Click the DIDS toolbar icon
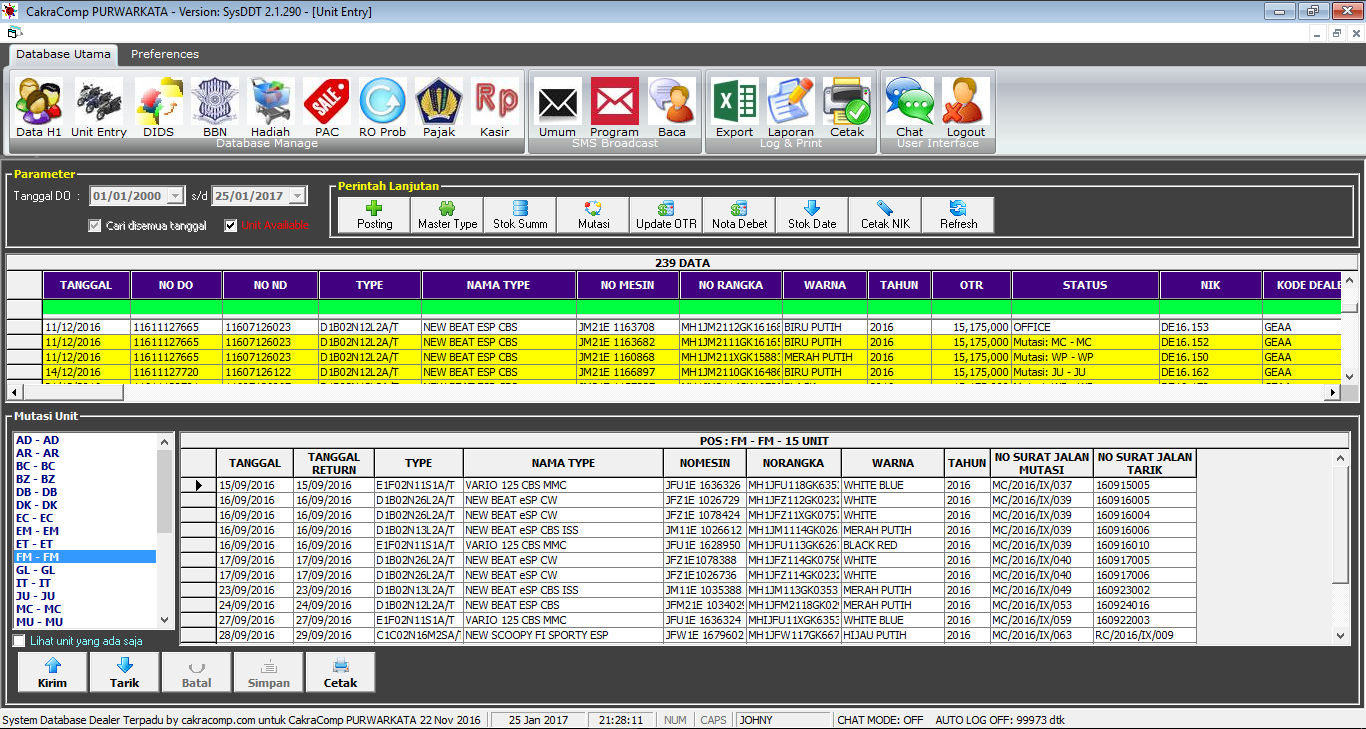The width and height of the screenshot is (1366, 729). tap(158, 106)
